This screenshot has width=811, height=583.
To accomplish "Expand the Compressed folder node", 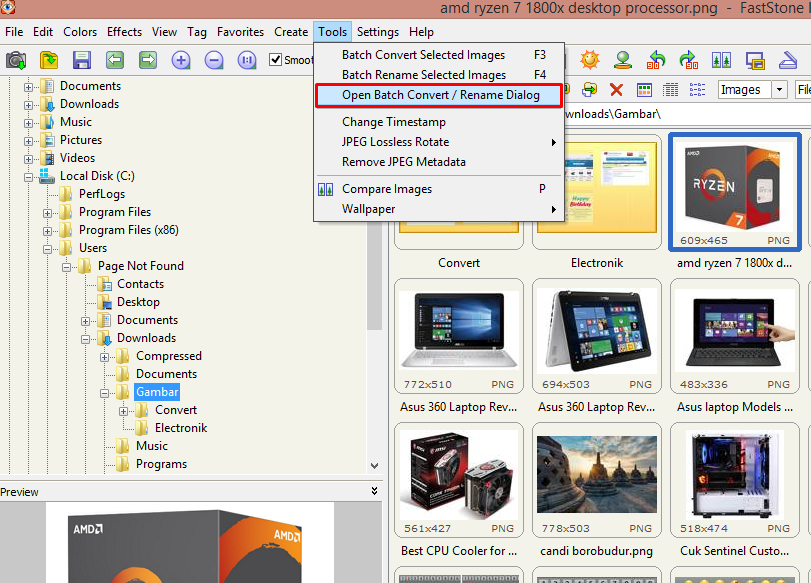I will (104, 357).
